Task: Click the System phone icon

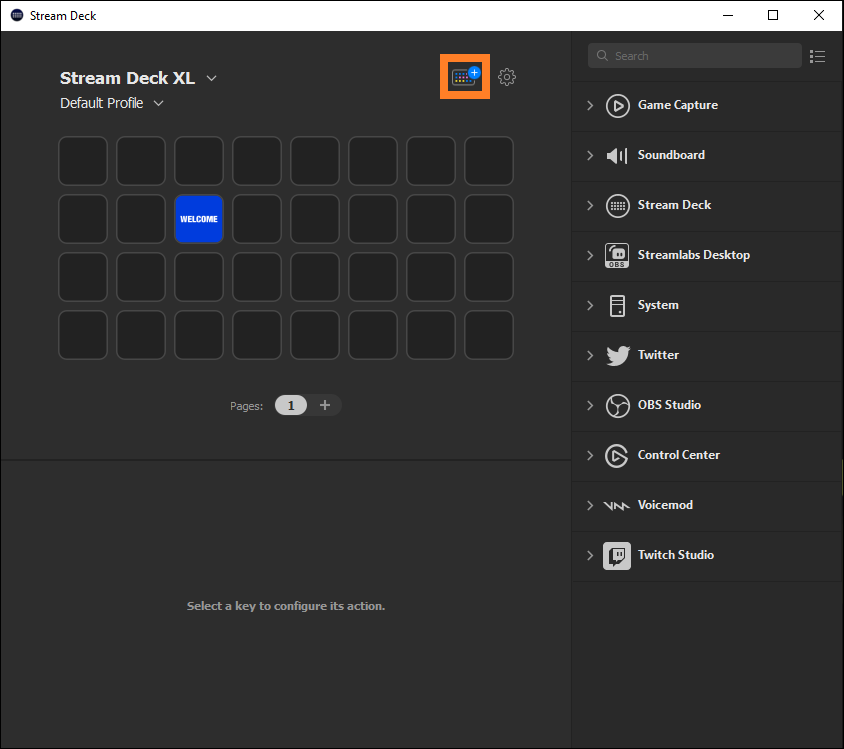Action: (618, 305)
